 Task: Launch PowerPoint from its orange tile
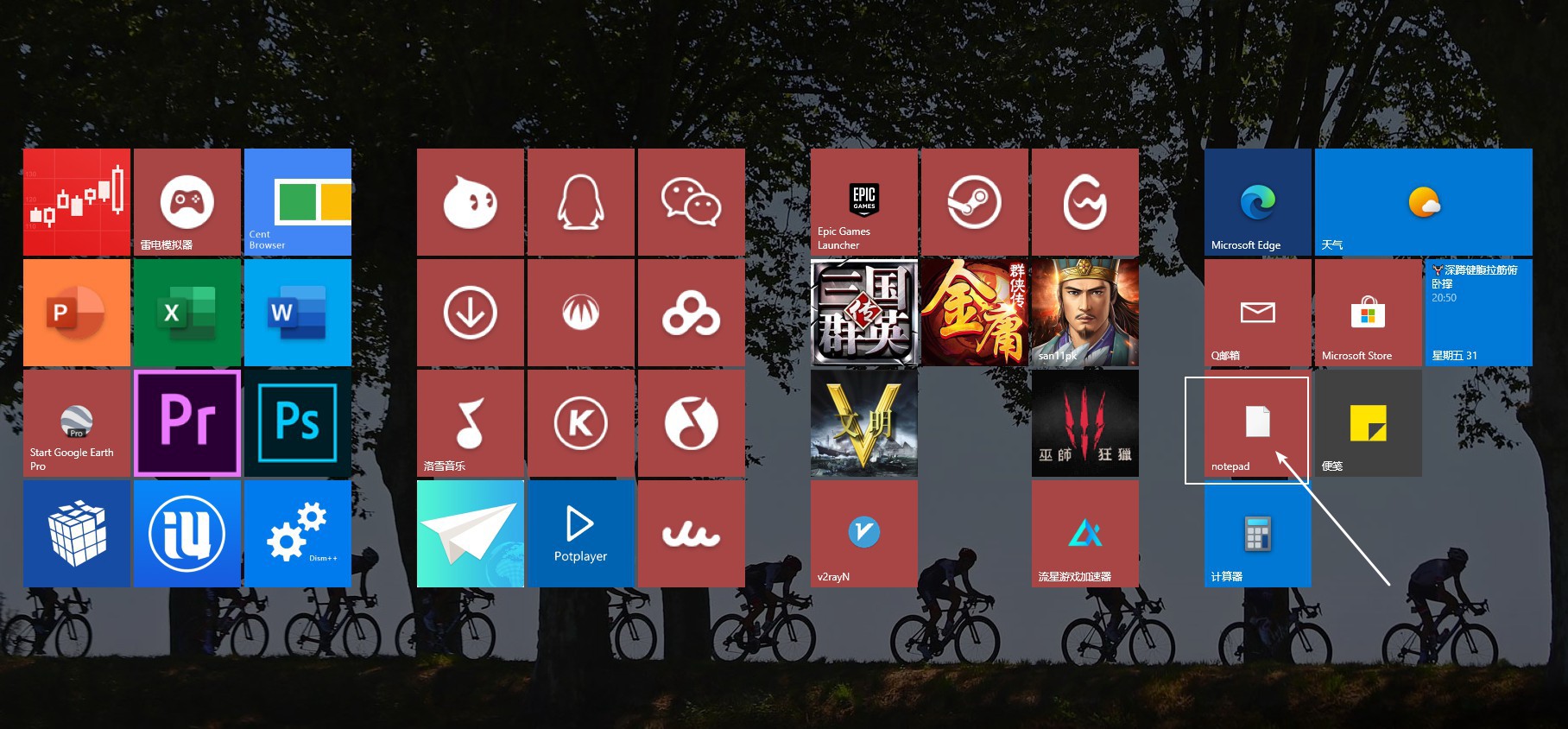(77, 313)
